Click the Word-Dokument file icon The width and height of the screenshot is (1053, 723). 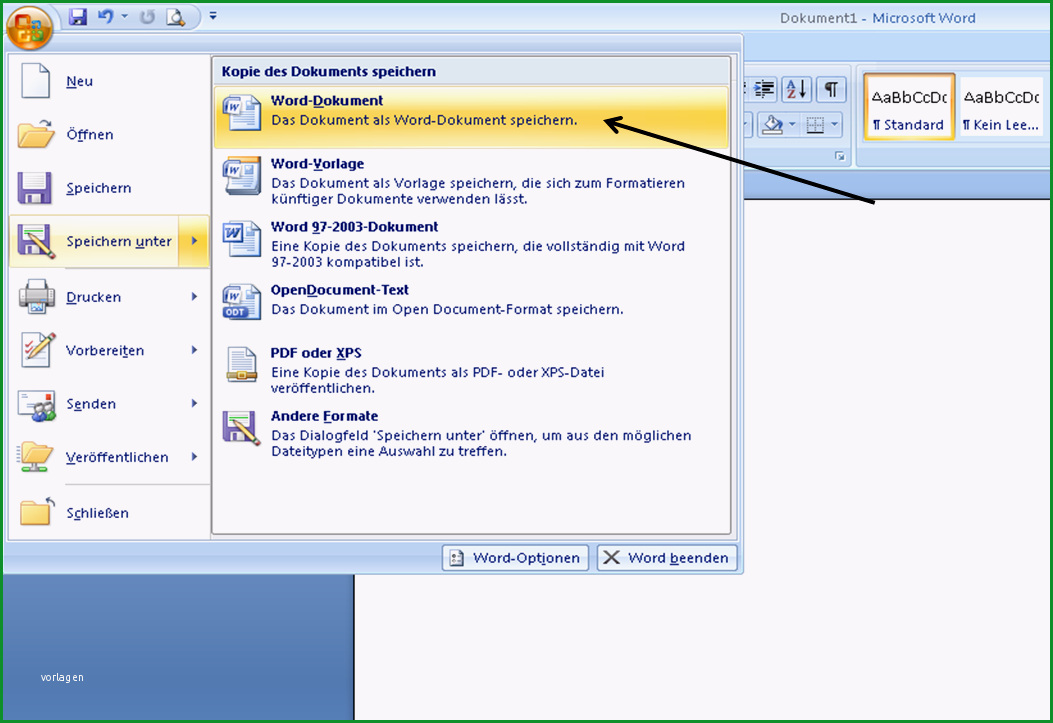[x=242, y=112]
